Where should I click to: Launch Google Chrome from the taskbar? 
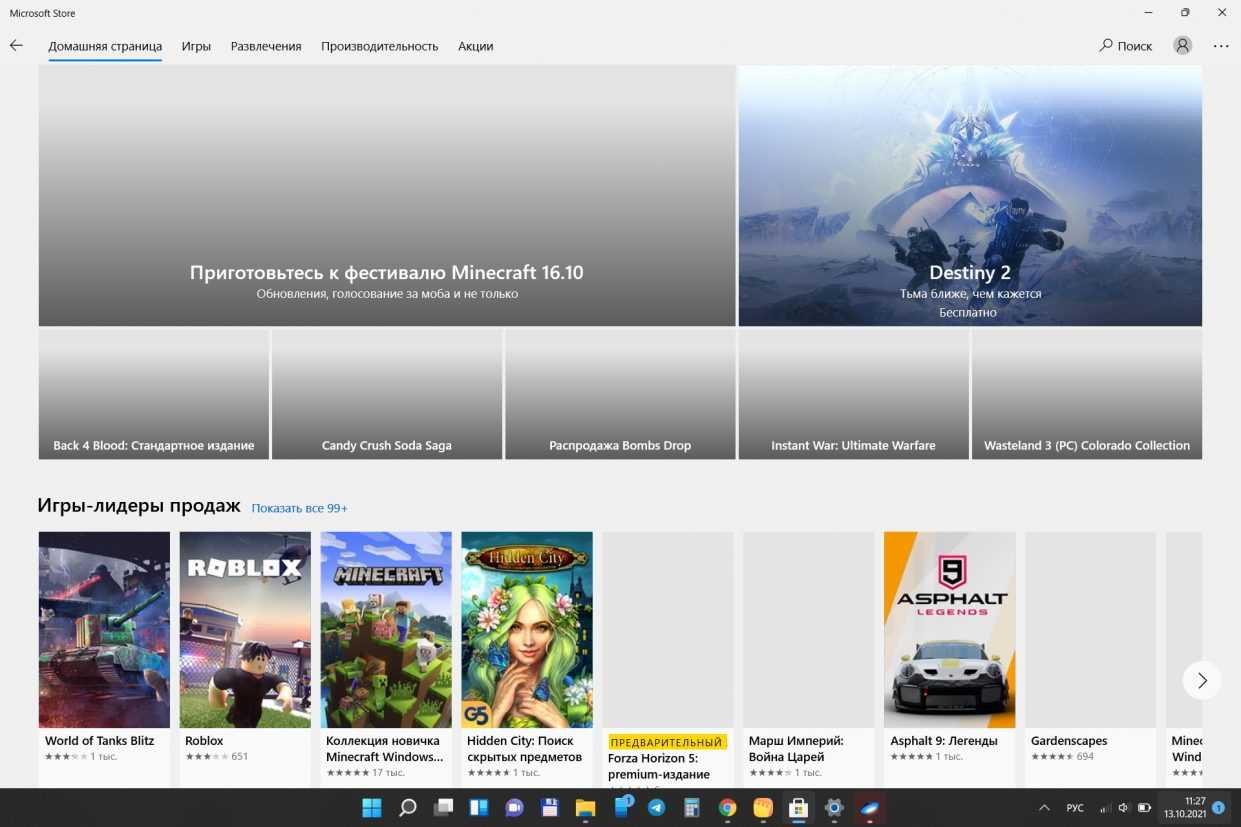(728, 808)
